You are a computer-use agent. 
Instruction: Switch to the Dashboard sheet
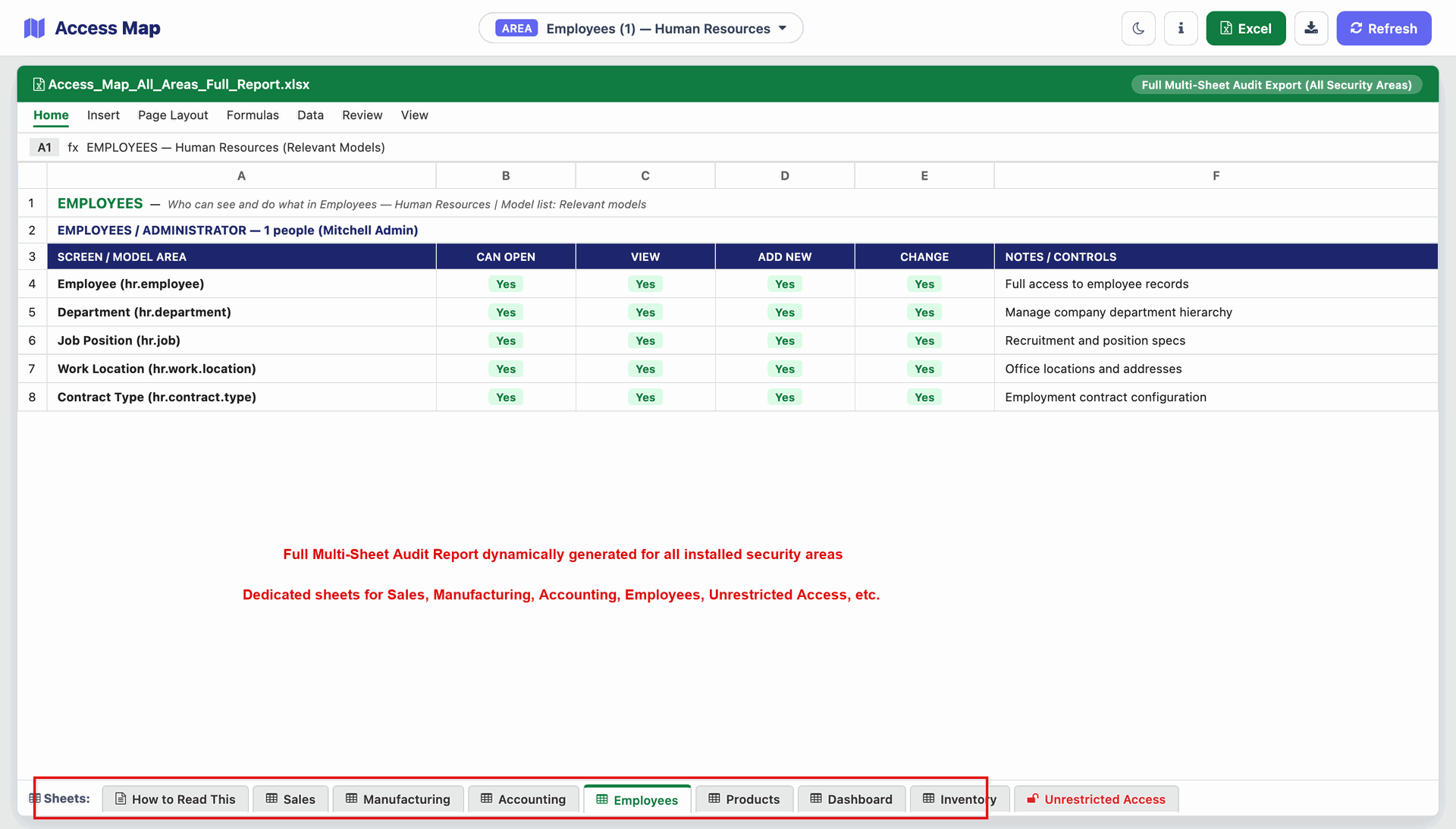(x=851, y=799)
